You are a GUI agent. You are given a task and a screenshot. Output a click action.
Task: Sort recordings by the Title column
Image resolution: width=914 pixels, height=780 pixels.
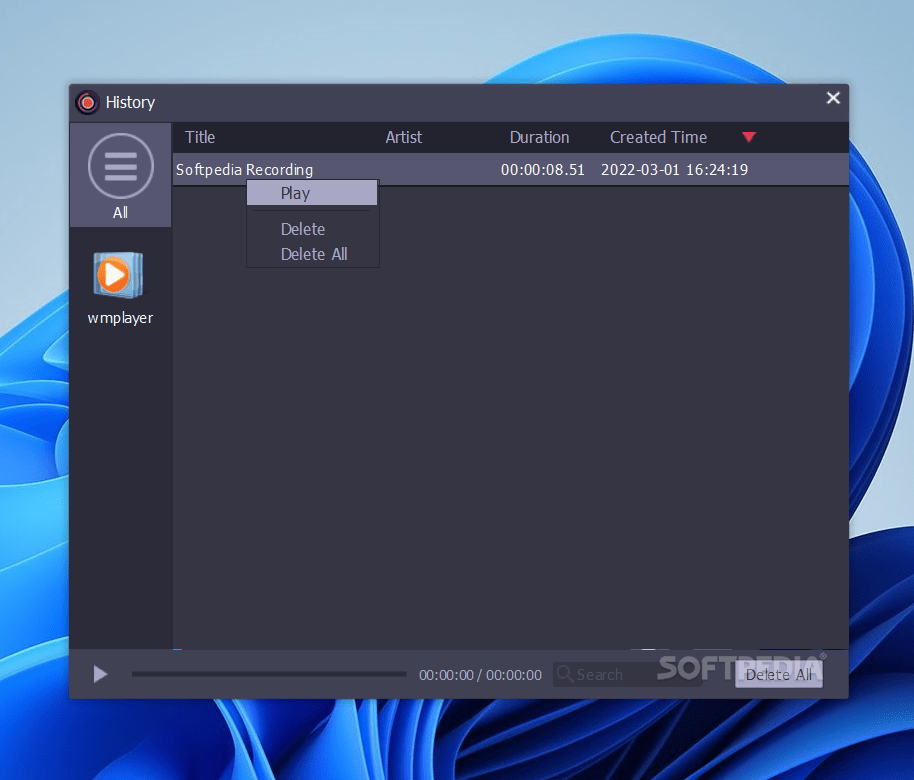pyautogui.click(x=200, y=137)
